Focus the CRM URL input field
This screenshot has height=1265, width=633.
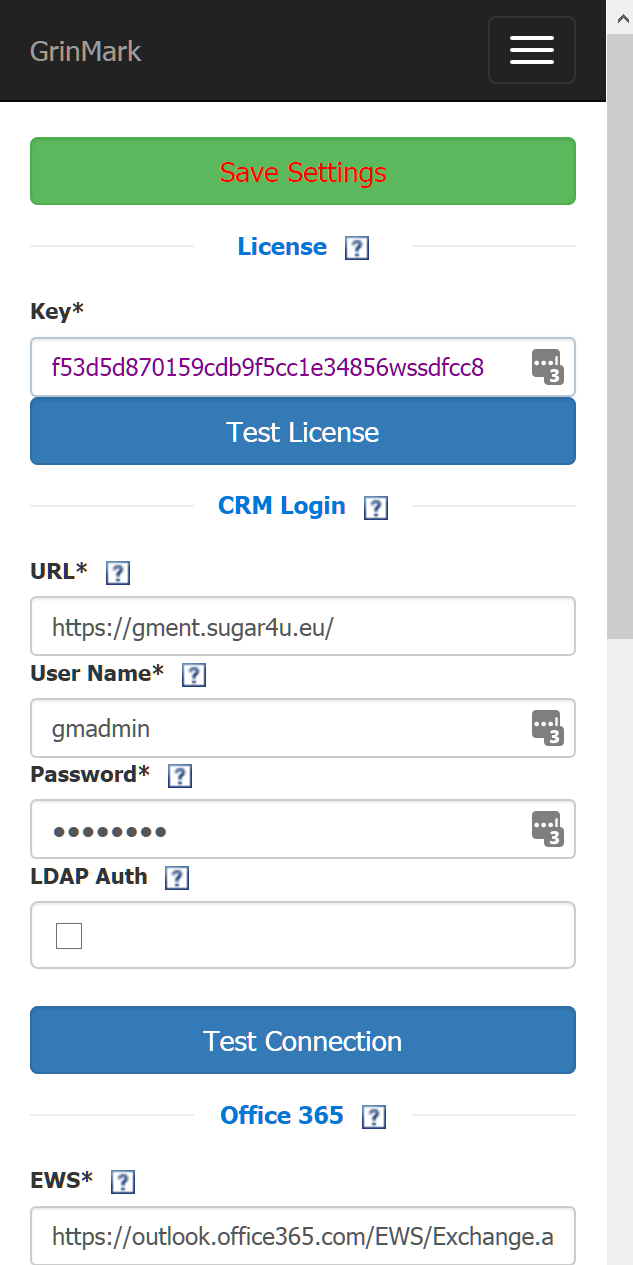coord(303,626)
